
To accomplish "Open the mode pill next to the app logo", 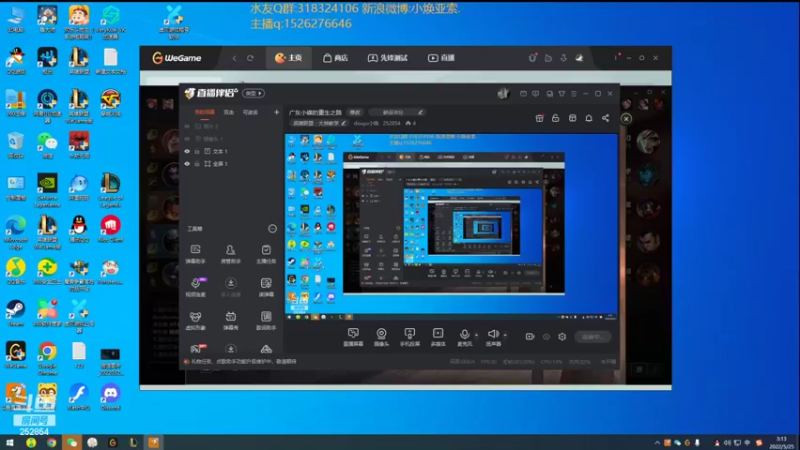I will (254, 93).
